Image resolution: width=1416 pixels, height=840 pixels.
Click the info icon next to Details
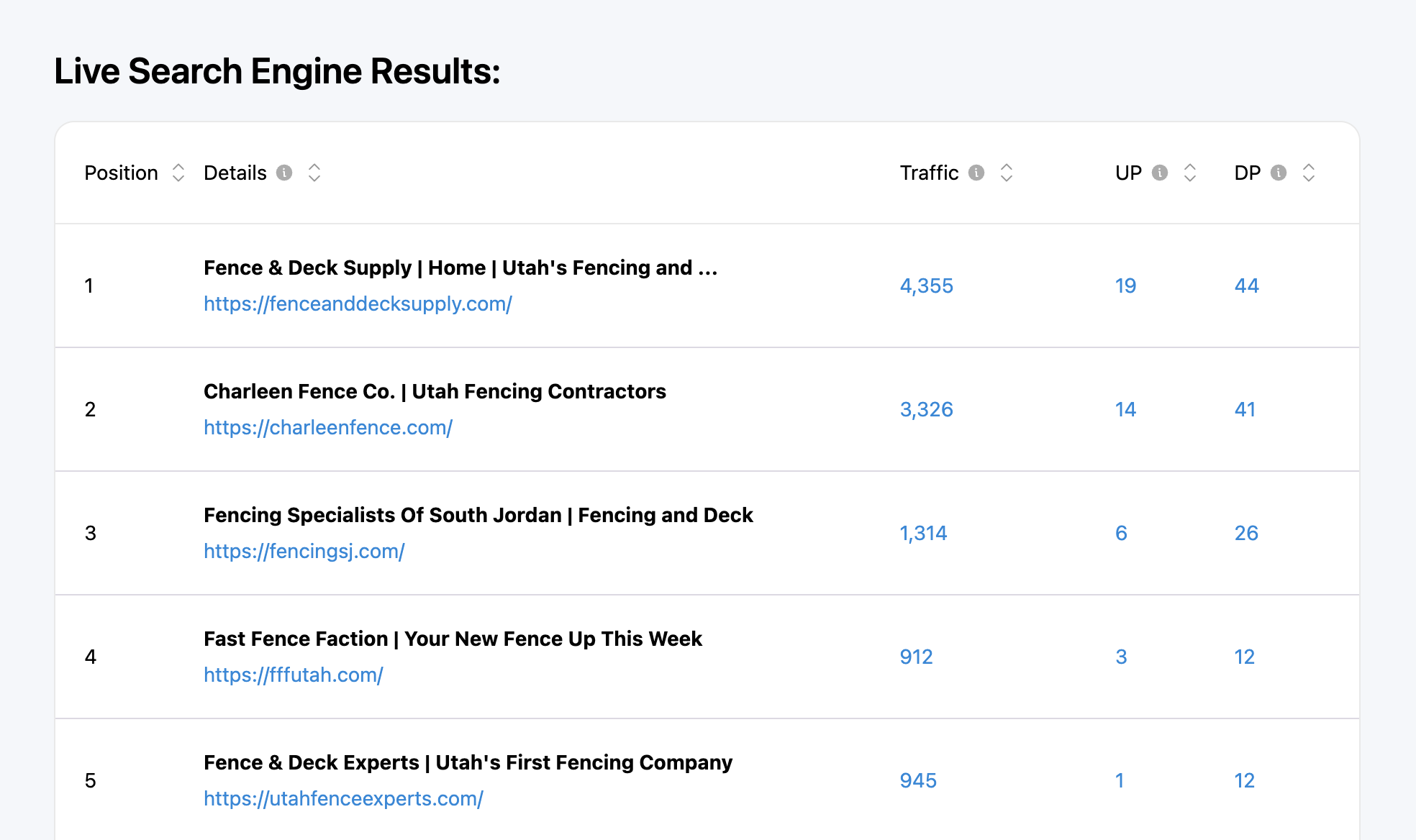pyautogui.click(x=284, y=173)
